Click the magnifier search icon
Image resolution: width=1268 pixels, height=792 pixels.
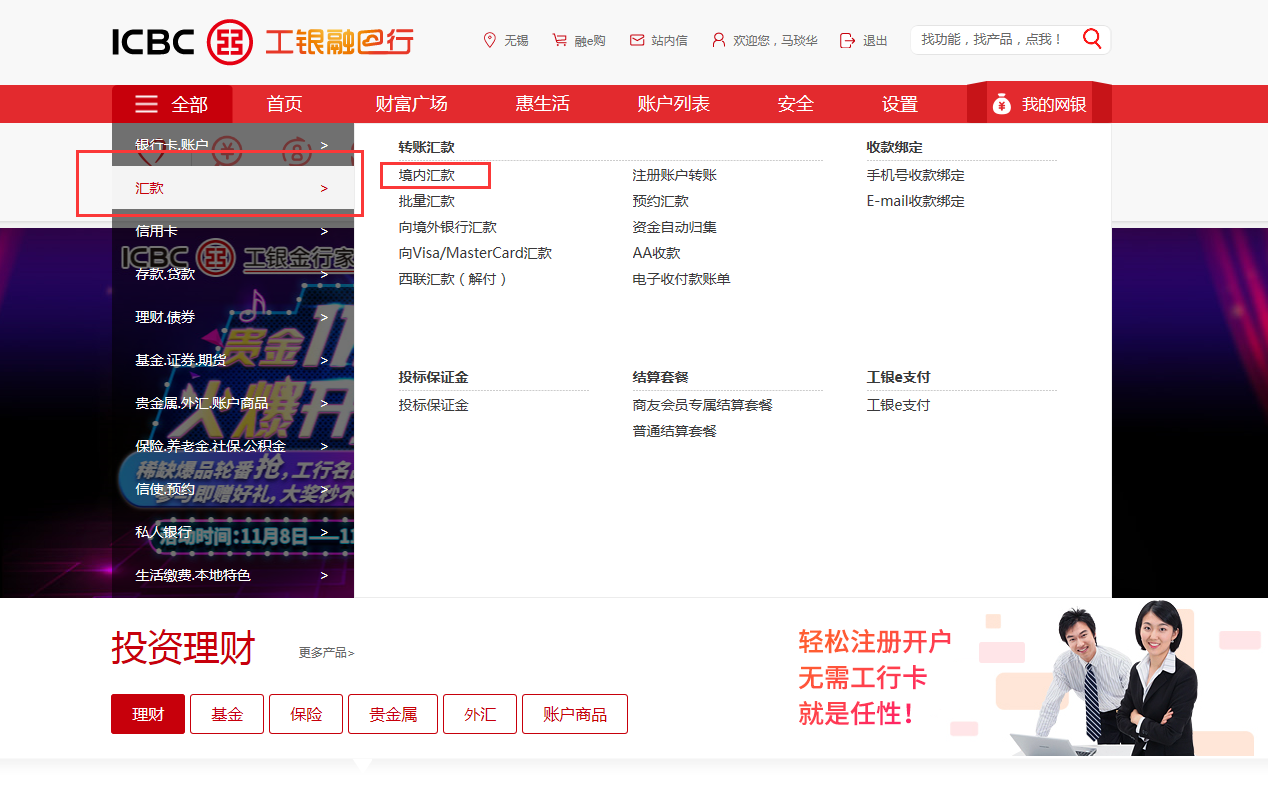point(1092,39)
